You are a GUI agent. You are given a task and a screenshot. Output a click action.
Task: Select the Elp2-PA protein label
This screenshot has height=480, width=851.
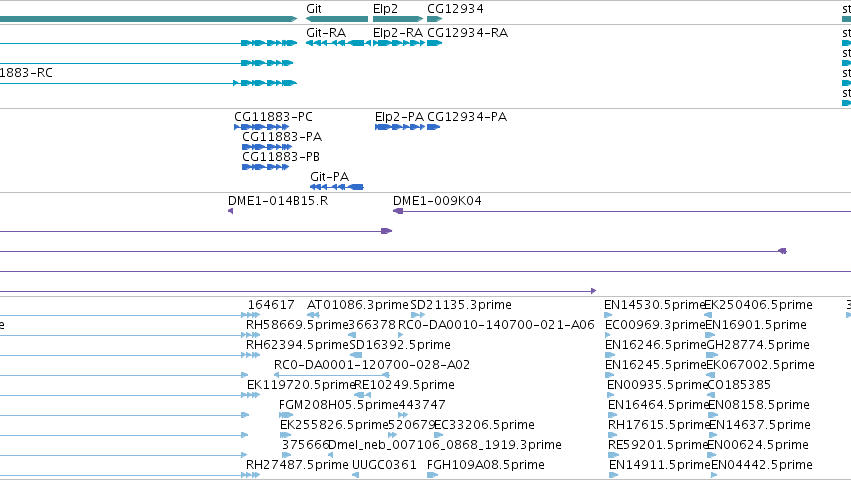[399, 117]
